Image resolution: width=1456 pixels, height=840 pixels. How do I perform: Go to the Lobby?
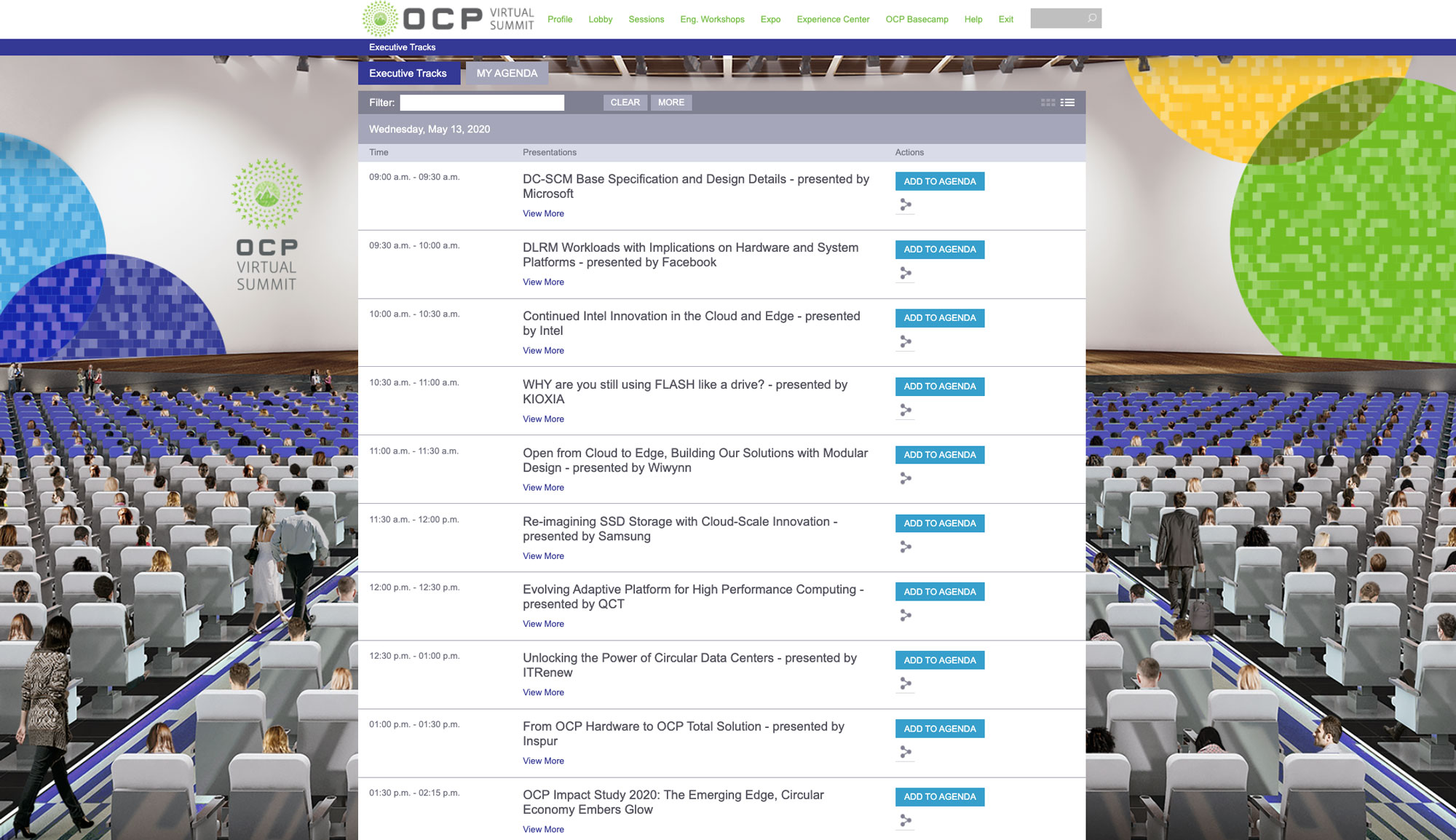600,20
